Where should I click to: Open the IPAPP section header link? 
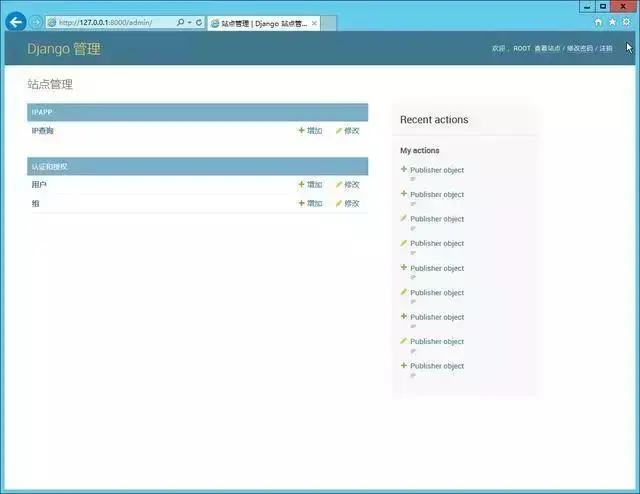tap(42, 112)
